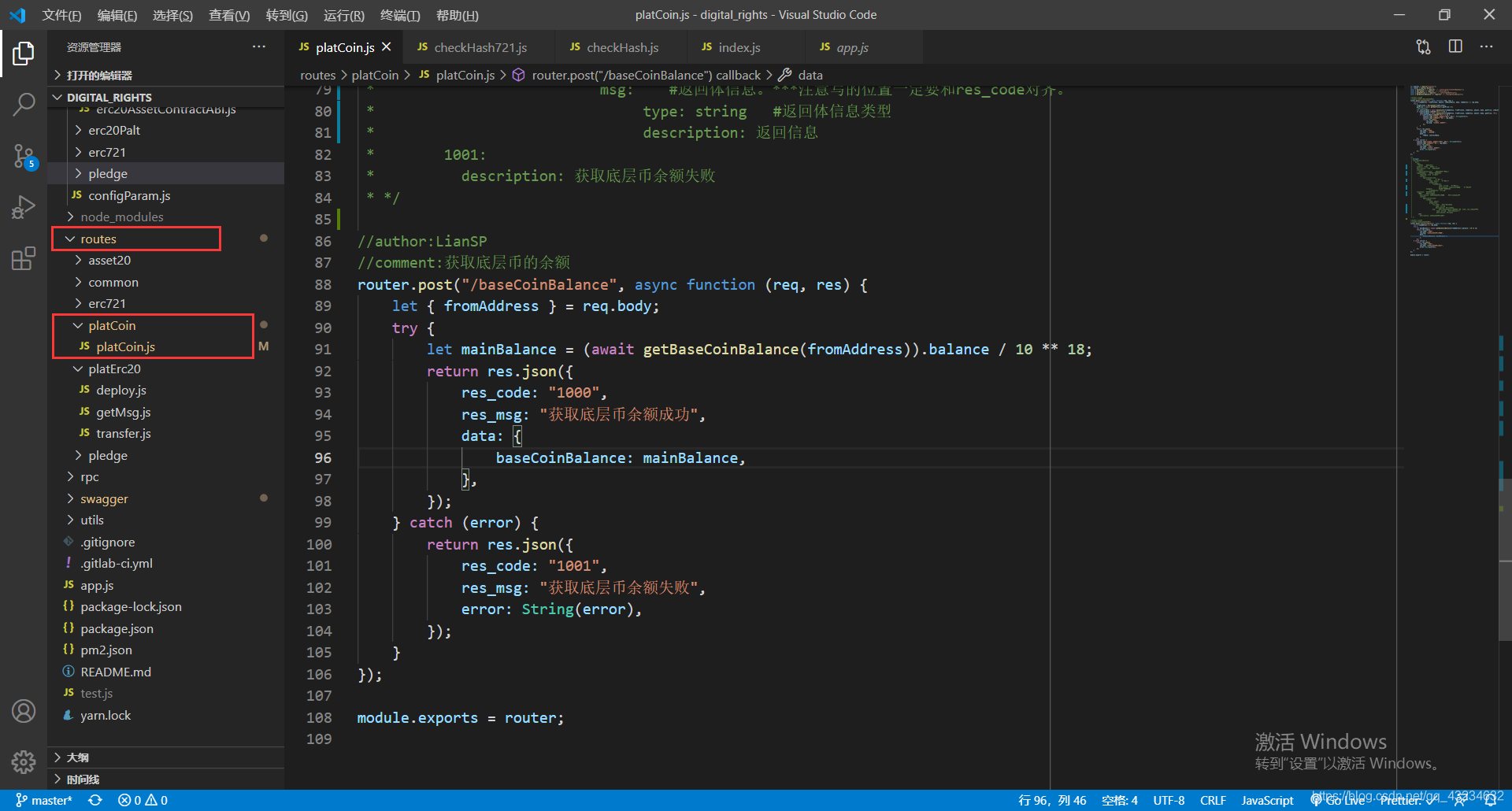Open the Extensions view

point(24,258)
